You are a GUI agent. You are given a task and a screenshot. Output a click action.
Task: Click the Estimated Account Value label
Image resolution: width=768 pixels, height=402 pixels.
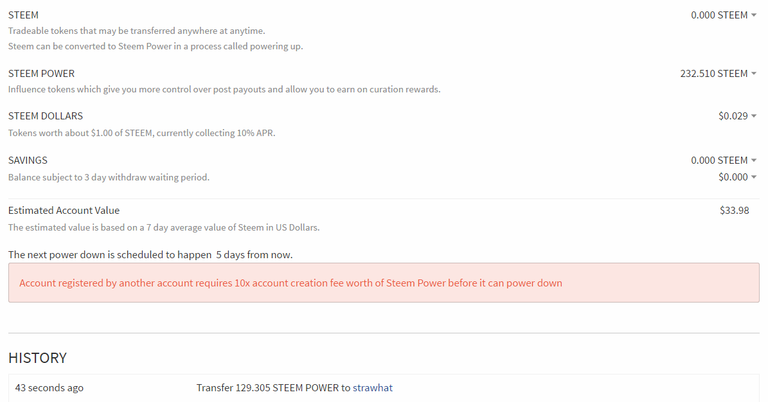click(x=64, y=210)
